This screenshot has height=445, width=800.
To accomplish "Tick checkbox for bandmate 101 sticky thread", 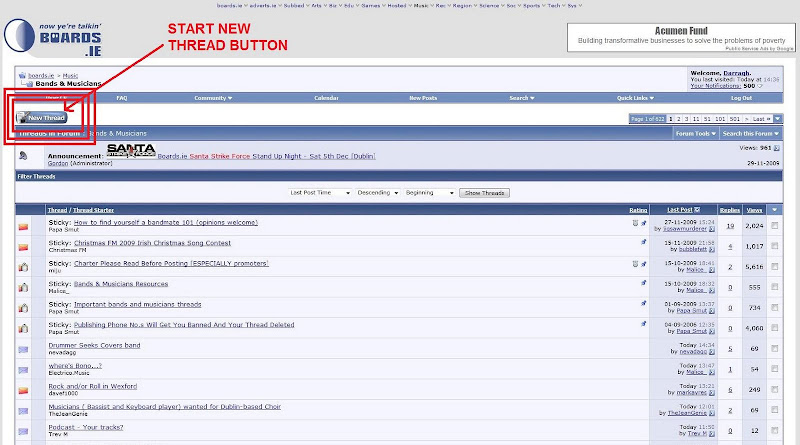I will click(x=774, y=225).
